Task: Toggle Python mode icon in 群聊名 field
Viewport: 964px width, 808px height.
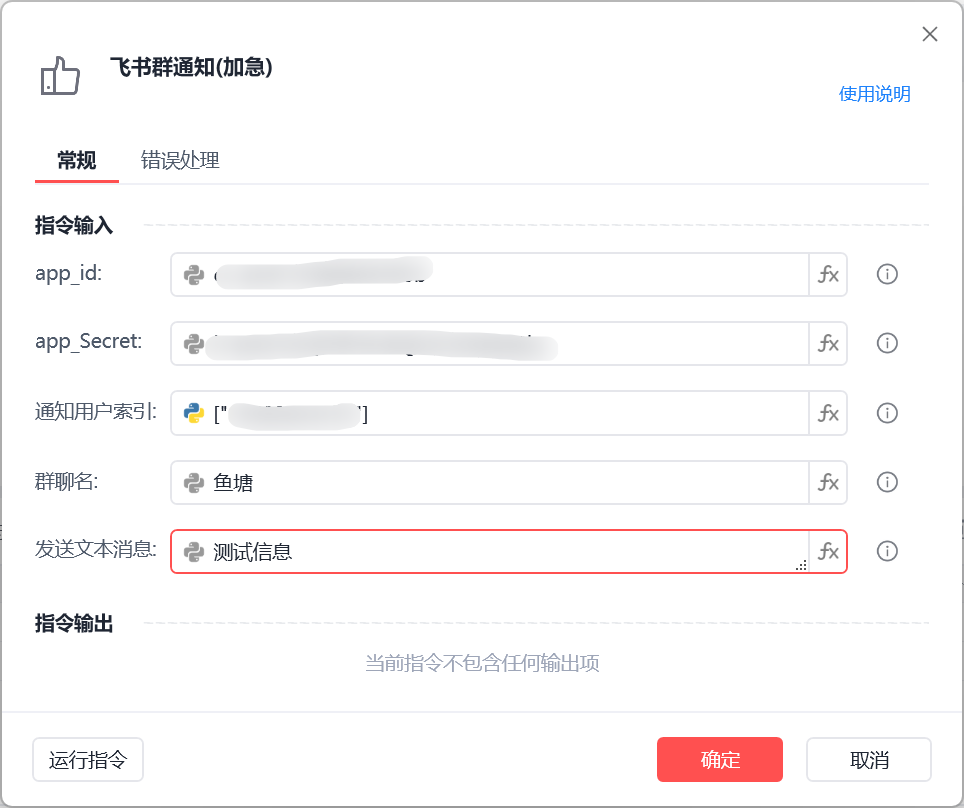Action: (194, 482)
